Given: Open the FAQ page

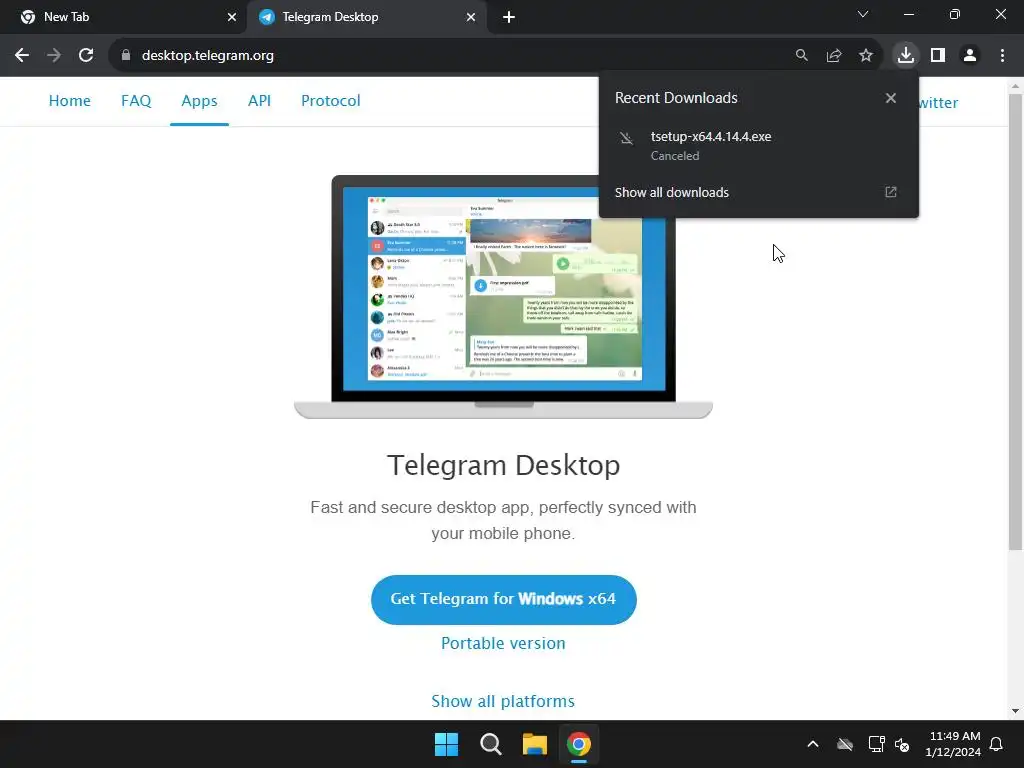Looking at the screenshot, I should (x=136, y=101).
